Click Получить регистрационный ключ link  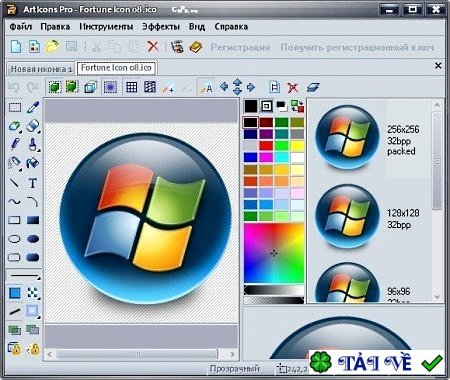(x=357, y=47)
